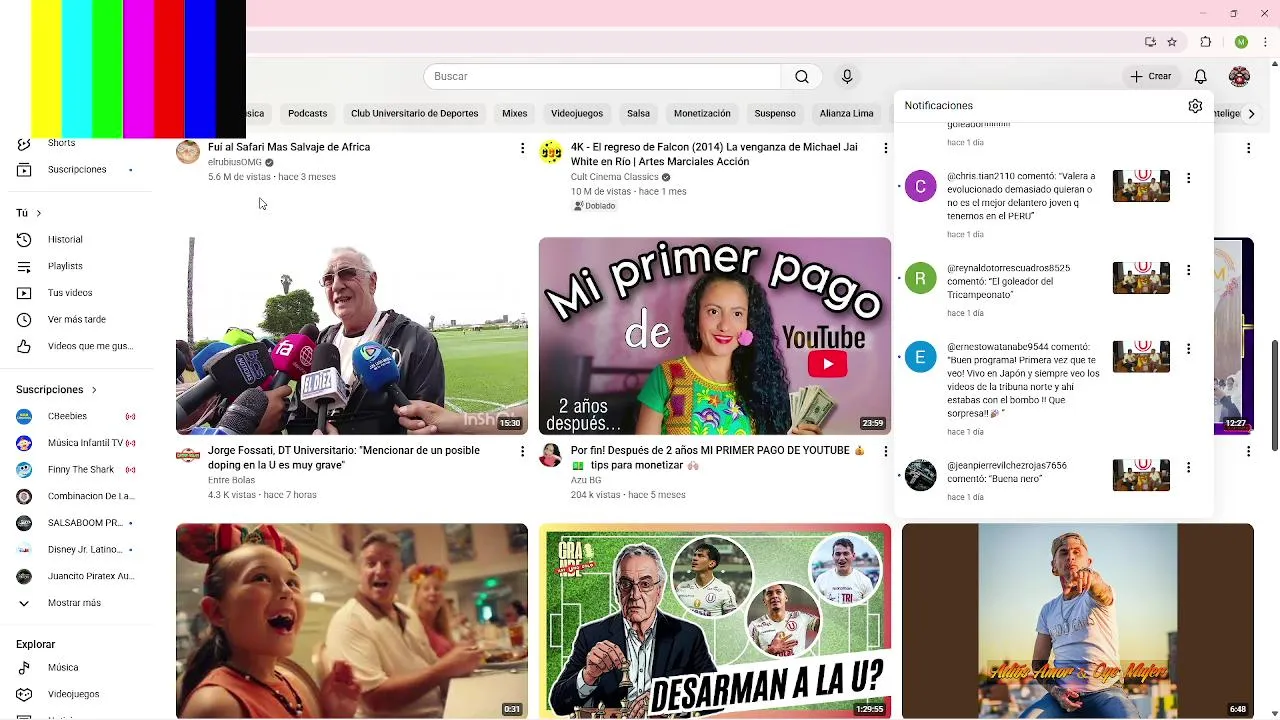Viewport: 1280px width, 720px height.
Task: Open the notifications bell
Action: (1200, 76)
